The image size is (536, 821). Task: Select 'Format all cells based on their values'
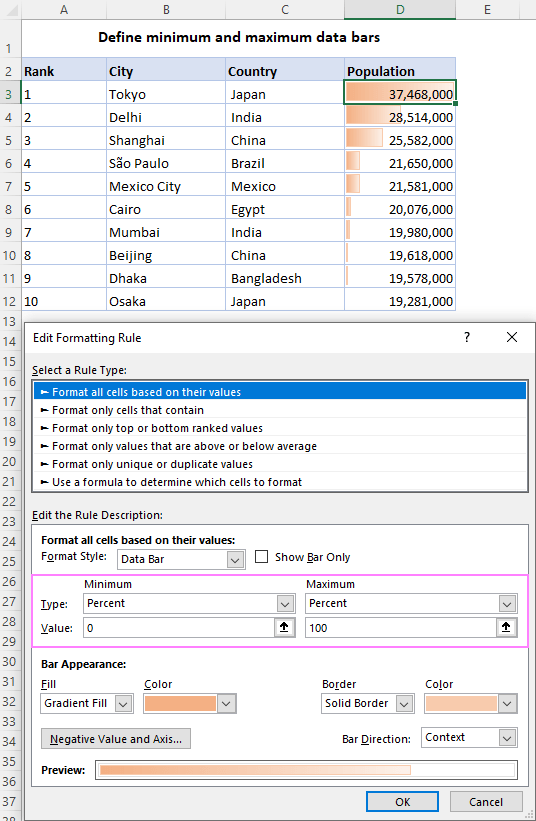[280, 392]
